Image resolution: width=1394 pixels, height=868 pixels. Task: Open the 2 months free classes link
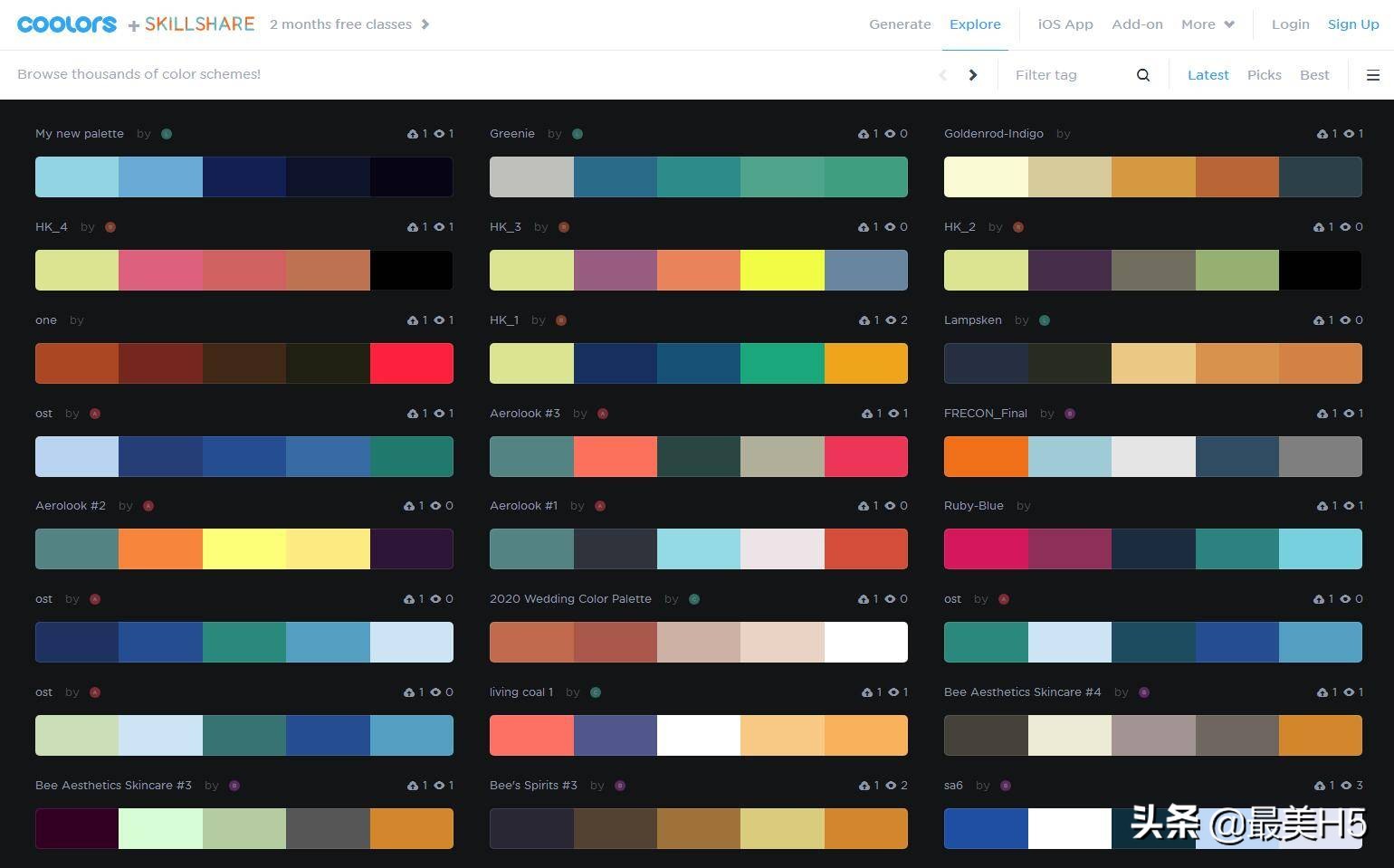coord(340,24)
